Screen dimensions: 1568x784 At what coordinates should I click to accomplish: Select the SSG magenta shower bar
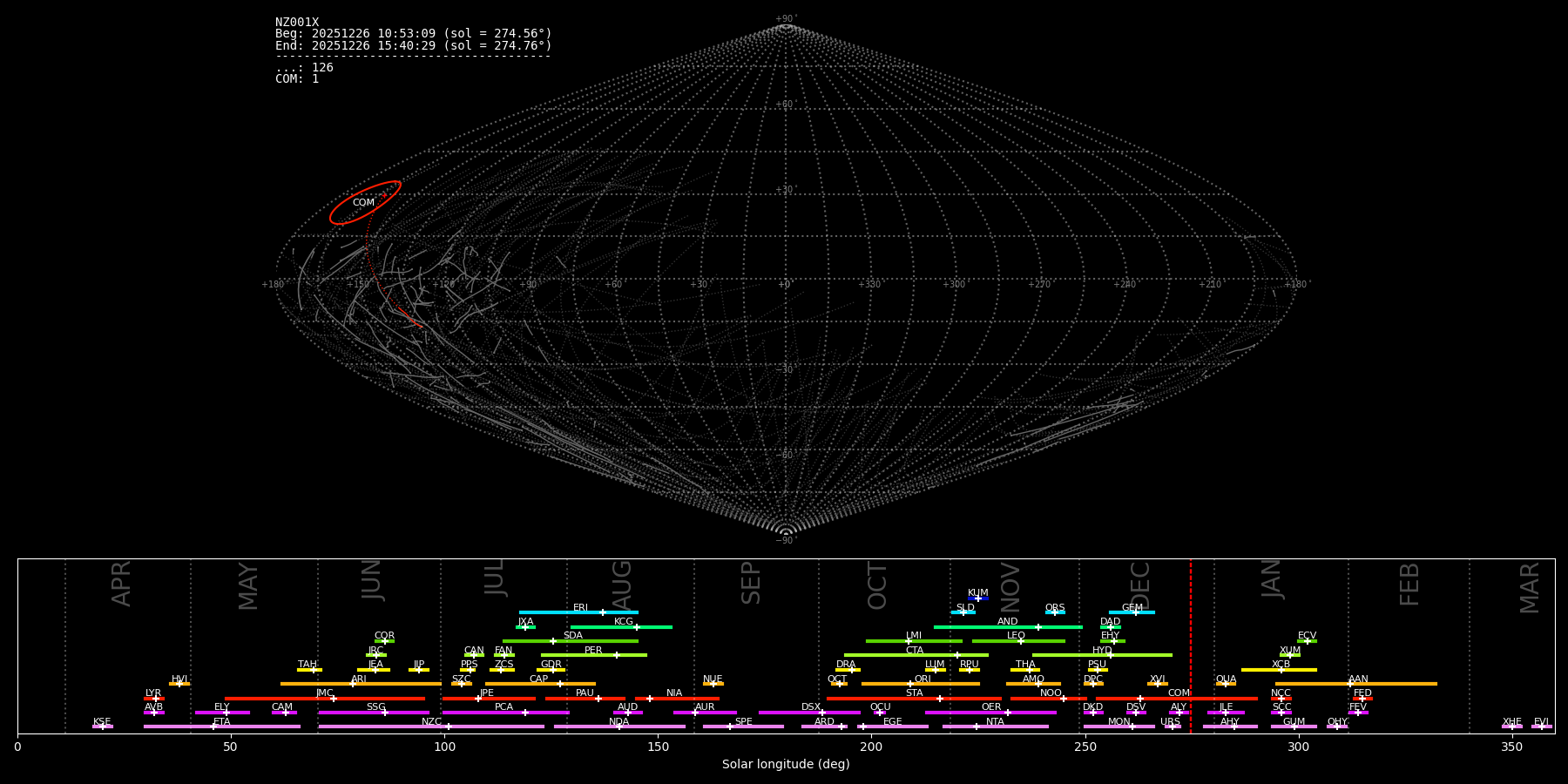(x=374, y=713)
